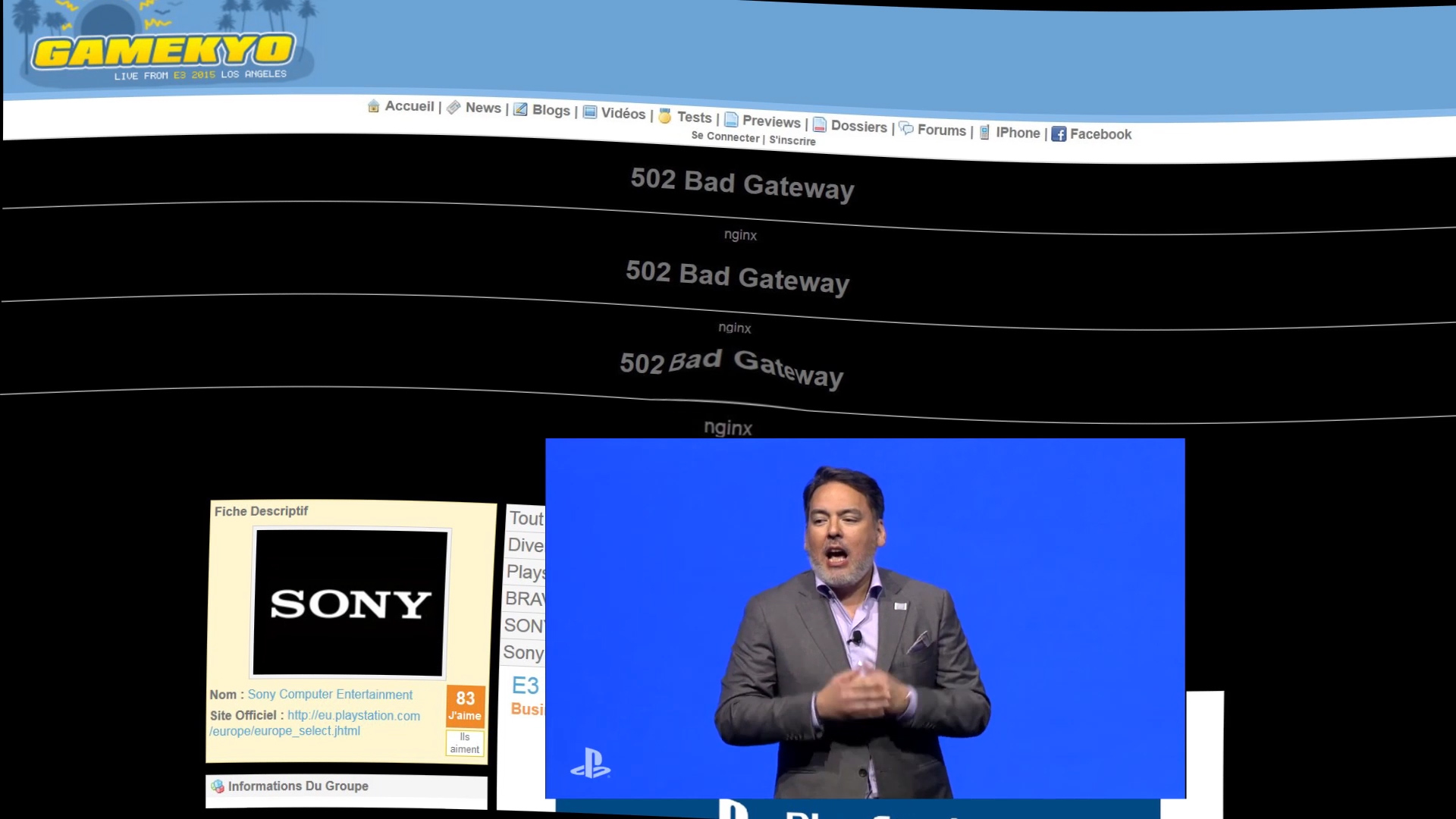Click the 83 J'aime like button
1456x819 pixels.
tap(465, 706)
